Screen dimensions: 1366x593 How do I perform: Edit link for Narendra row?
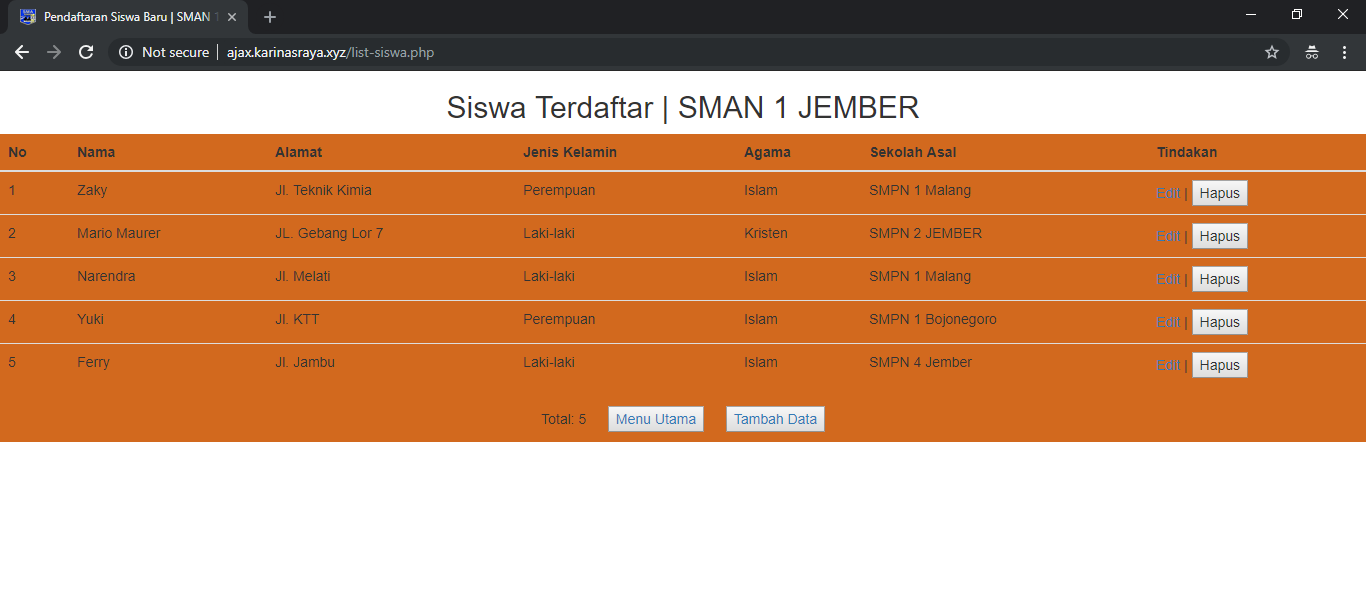pyautogui.click(x=1168, y=279)
